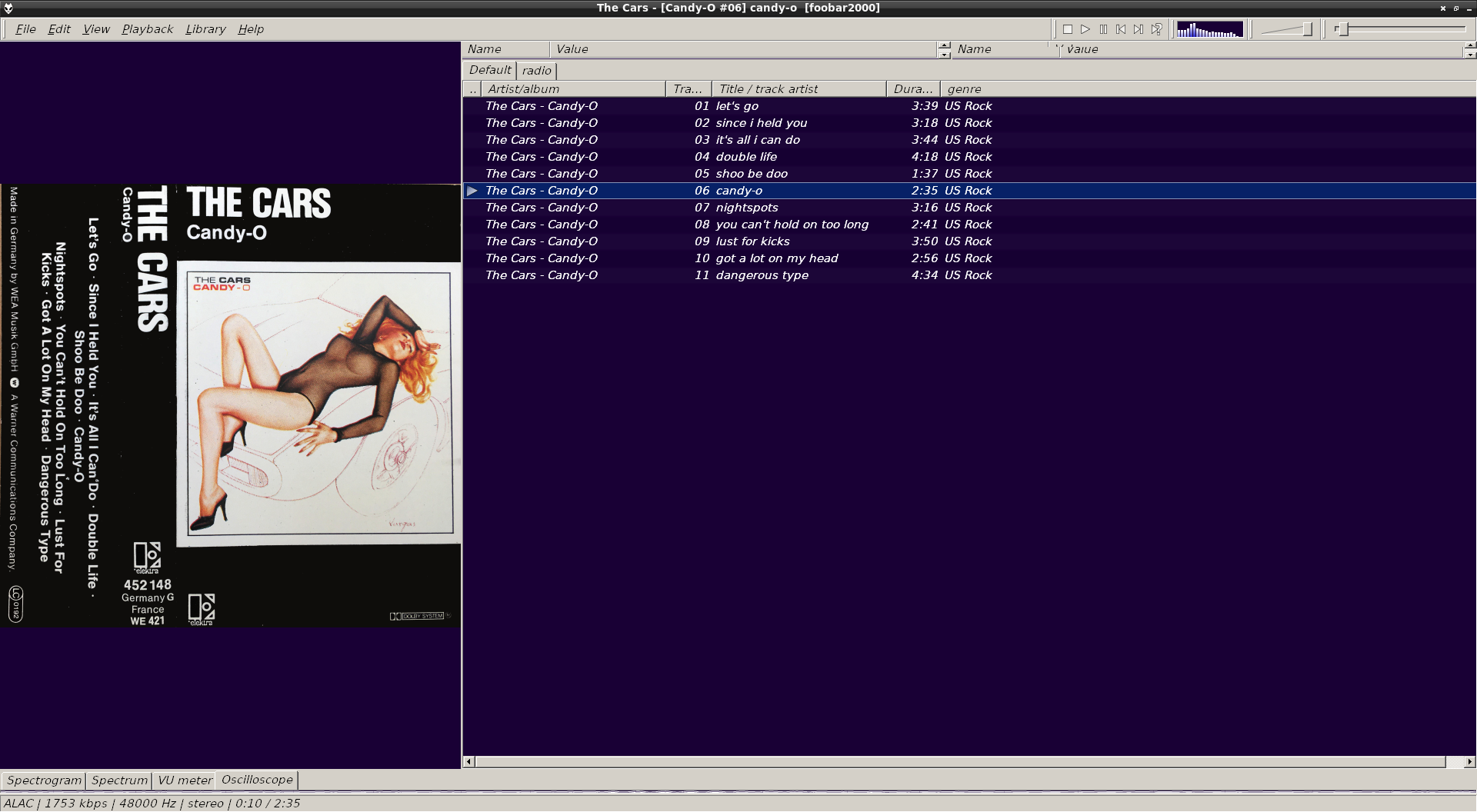Sort by Title / track artist header
This screenshot has width=1477, height=812.
point(799,89)
